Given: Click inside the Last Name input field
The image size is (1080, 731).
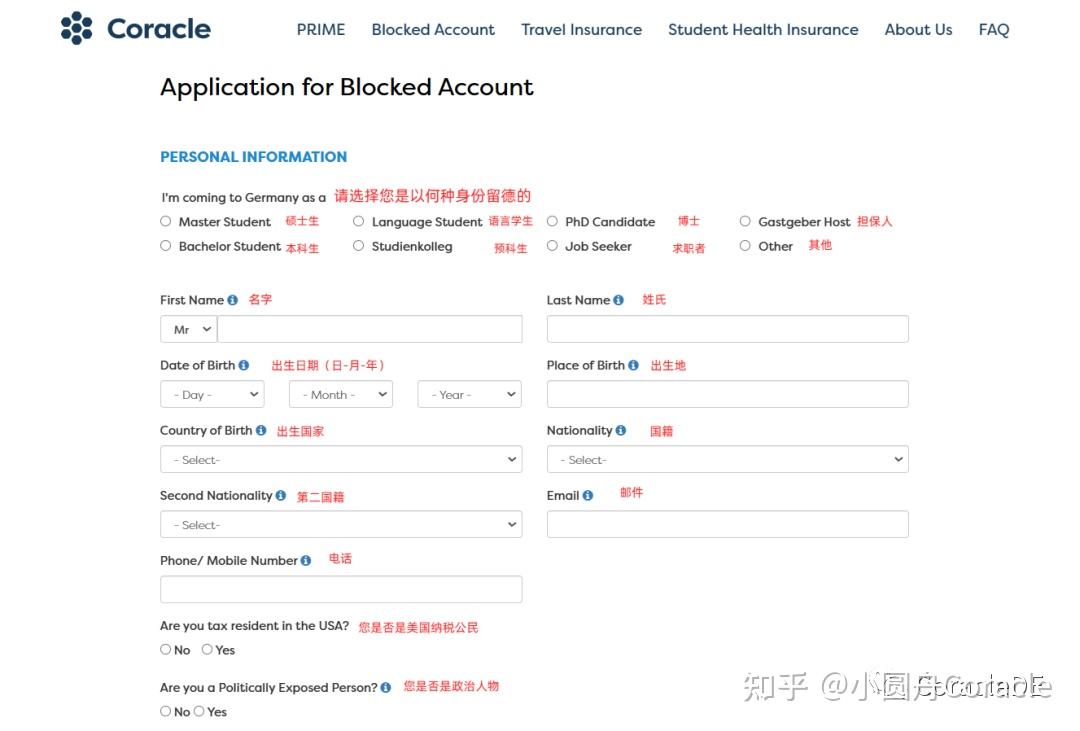Looking at the screenshot, I should pyautogui.click(x=727, y=328).
